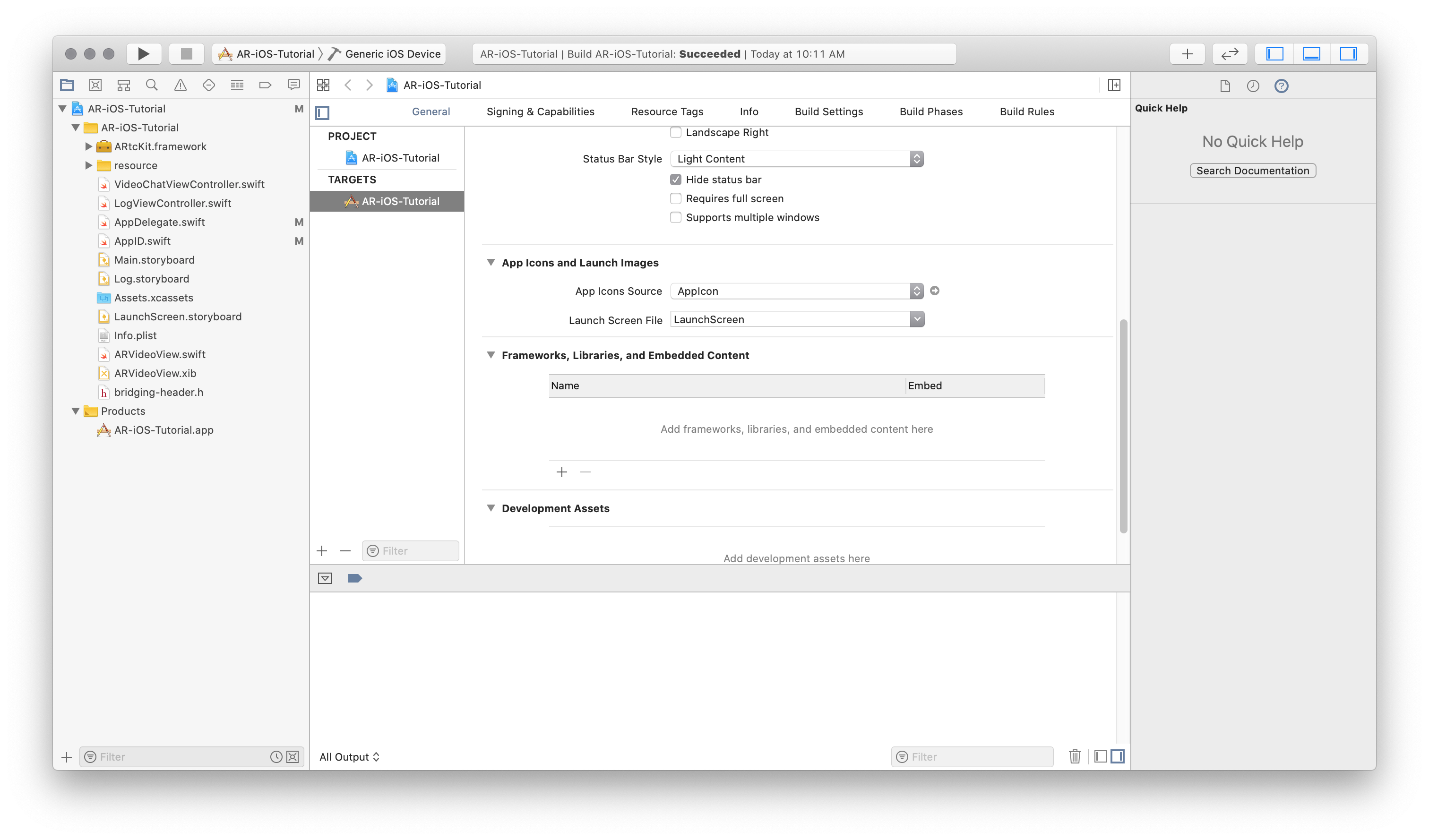Hide the debug area with arrow icon
Screen dimensions: 1429x840
tap(325, 578)
